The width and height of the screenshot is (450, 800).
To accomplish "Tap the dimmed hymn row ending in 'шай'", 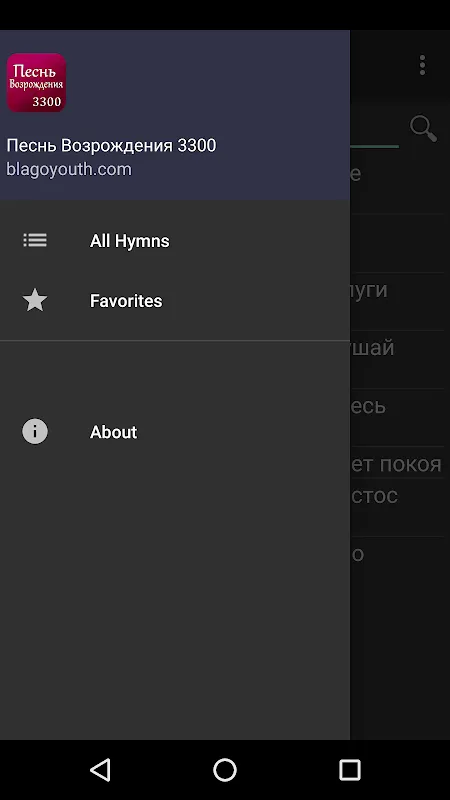I will tap(400, 359).
